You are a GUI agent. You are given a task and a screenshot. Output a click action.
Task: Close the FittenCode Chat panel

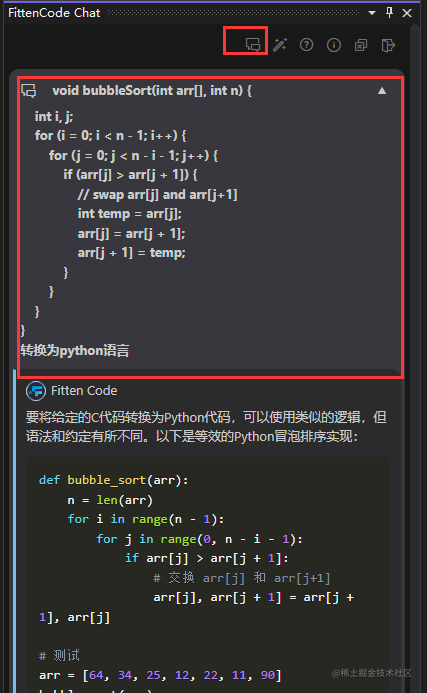click(x=407, y=13)
